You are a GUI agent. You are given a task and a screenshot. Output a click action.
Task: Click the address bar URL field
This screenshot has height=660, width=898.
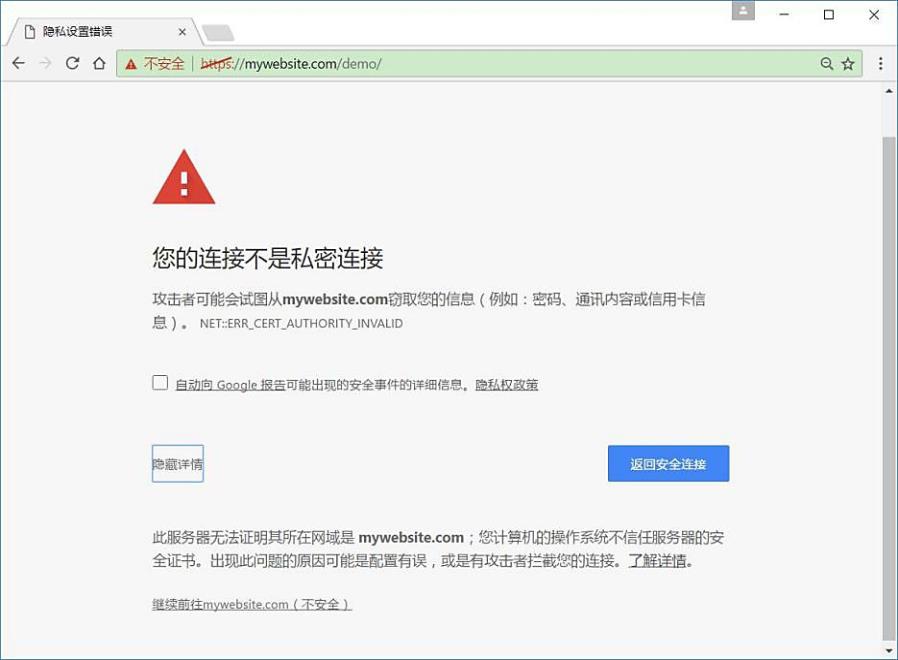[x=490, y=64]
